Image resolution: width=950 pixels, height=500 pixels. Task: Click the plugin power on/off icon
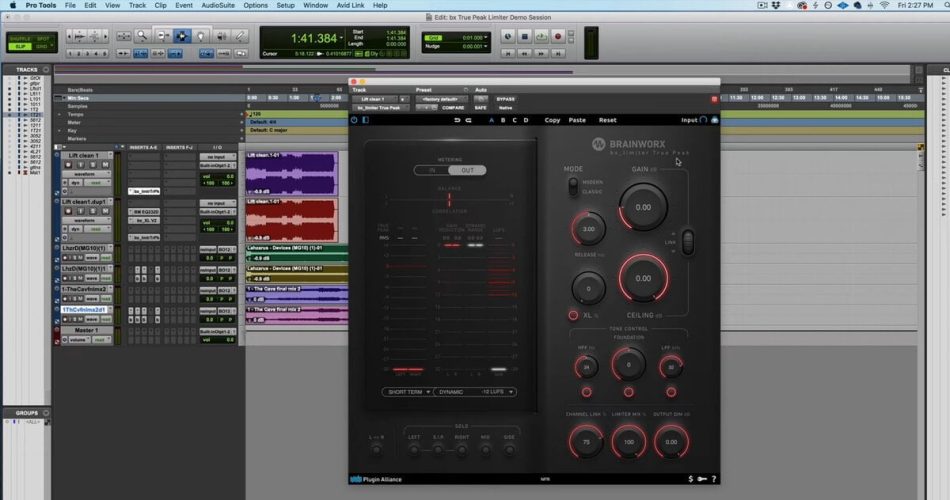[354, 120]
